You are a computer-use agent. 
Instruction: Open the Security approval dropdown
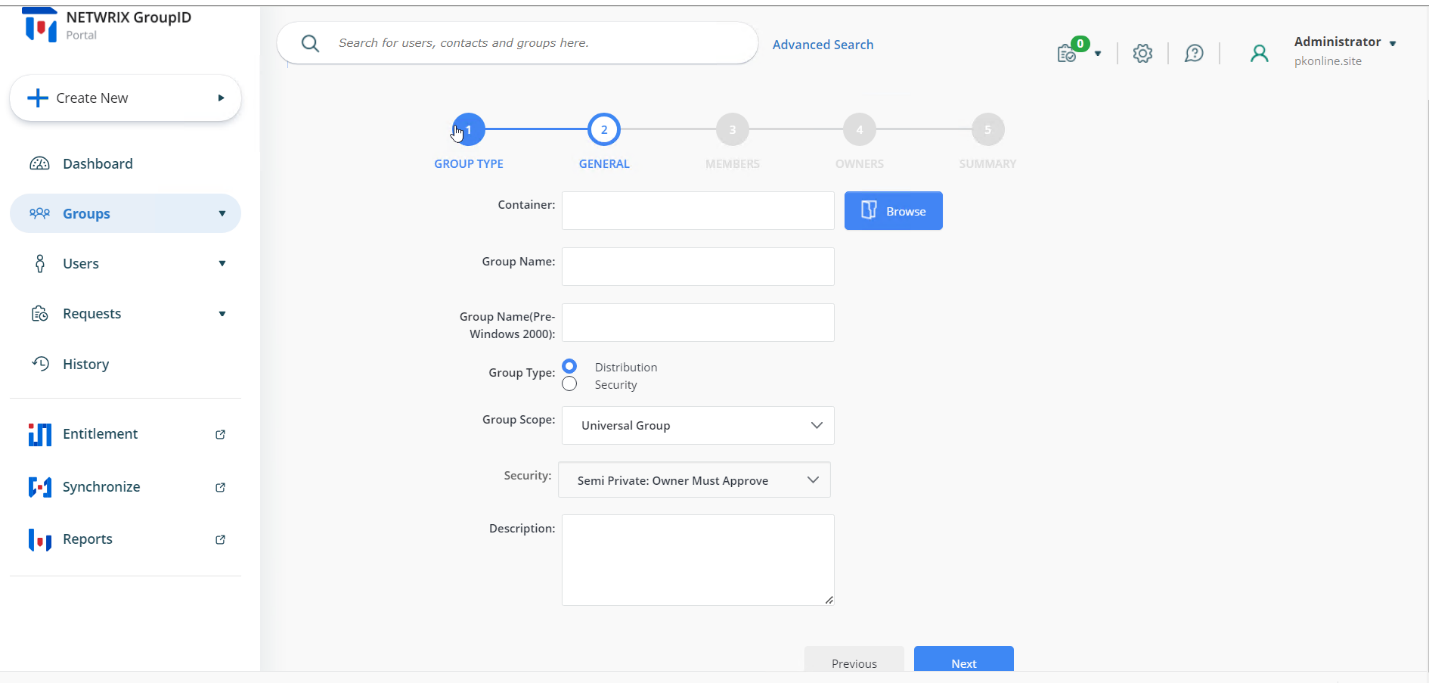coord(694,479)
